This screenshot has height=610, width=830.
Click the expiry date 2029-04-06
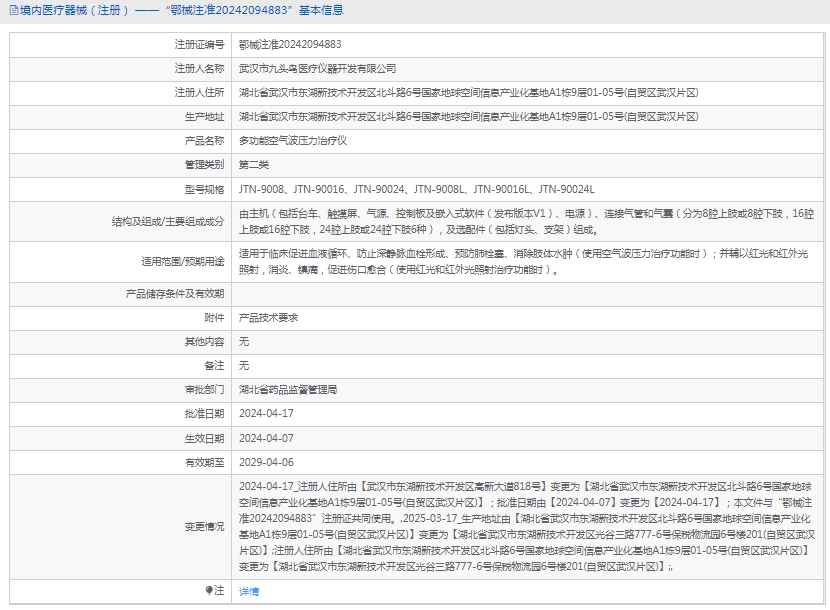pyautogui.click(x=267, y=463)
